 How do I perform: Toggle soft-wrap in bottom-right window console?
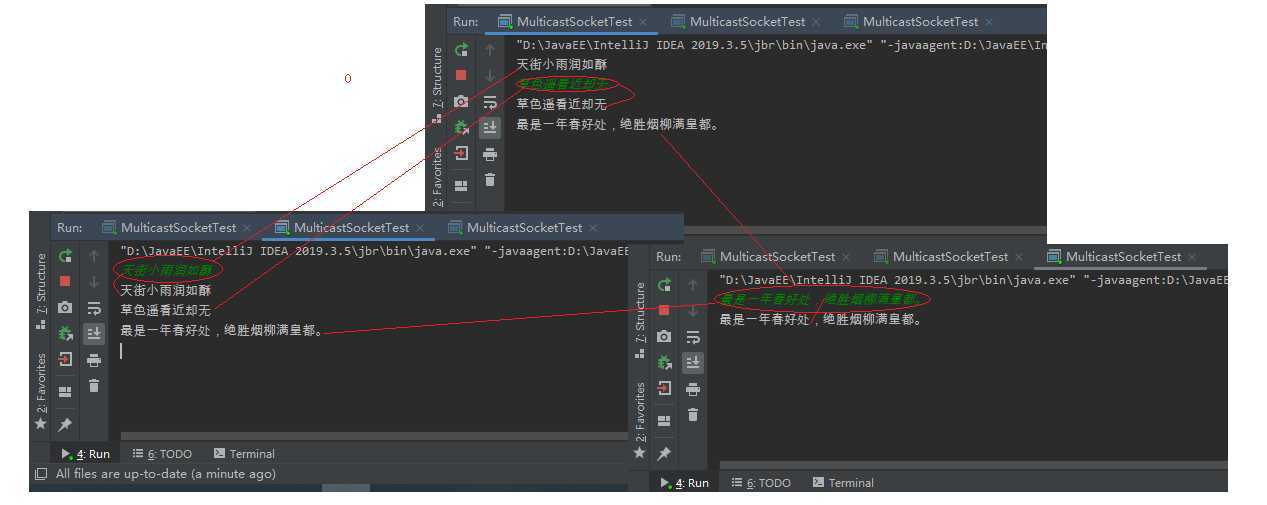(x=693, y=337)
